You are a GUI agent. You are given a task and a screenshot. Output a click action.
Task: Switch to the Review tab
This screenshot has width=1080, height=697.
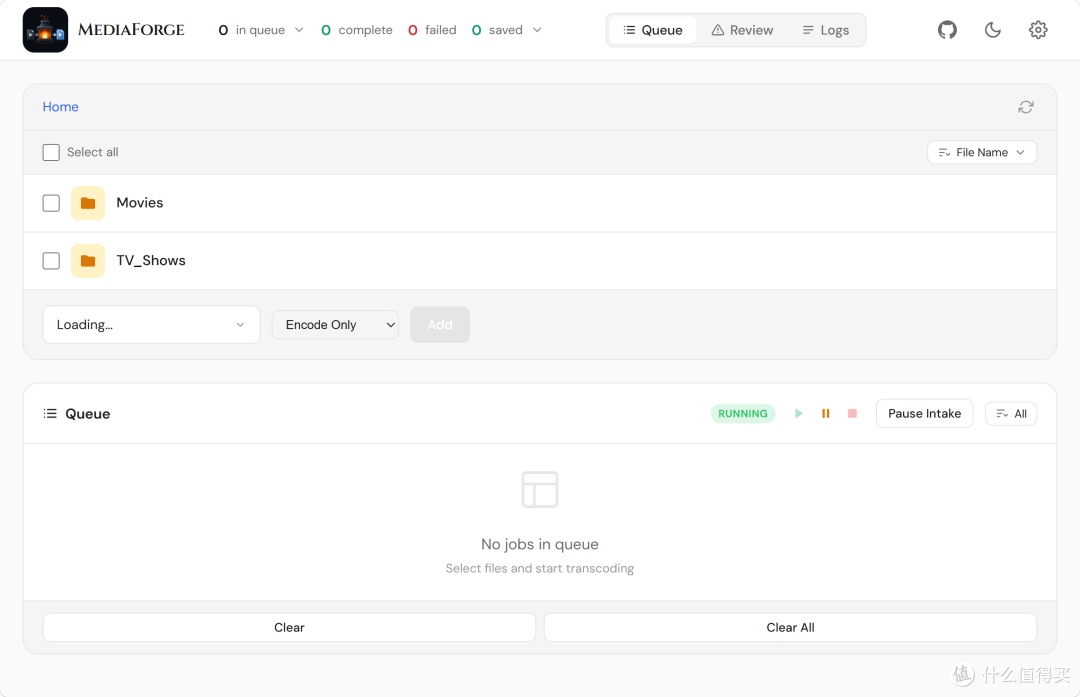click(742, 30)
